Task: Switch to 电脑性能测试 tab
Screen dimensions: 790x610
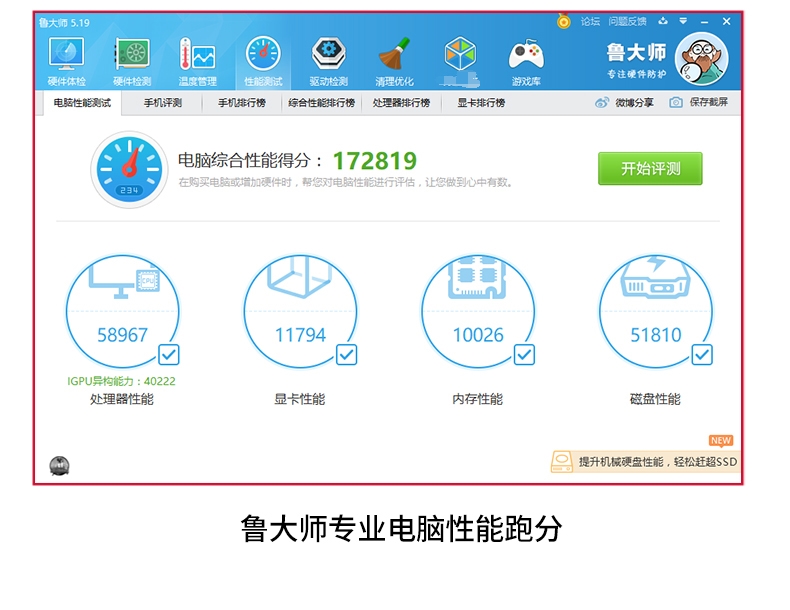Action: click(x=83, y=103)
